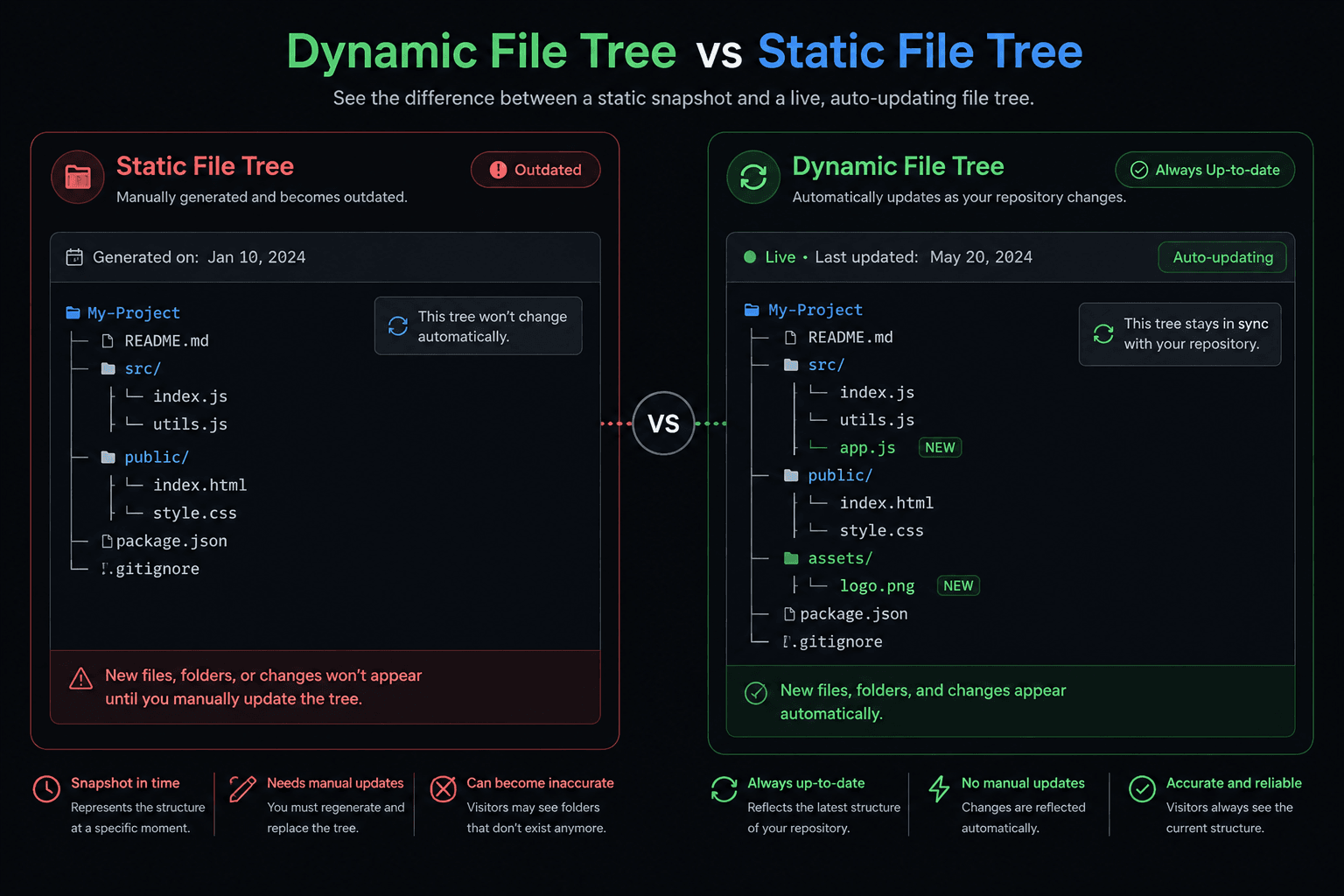Screen dimensions: 1344x896
Task: Click the file icon beside static README.md
Action: click(108, 340)
